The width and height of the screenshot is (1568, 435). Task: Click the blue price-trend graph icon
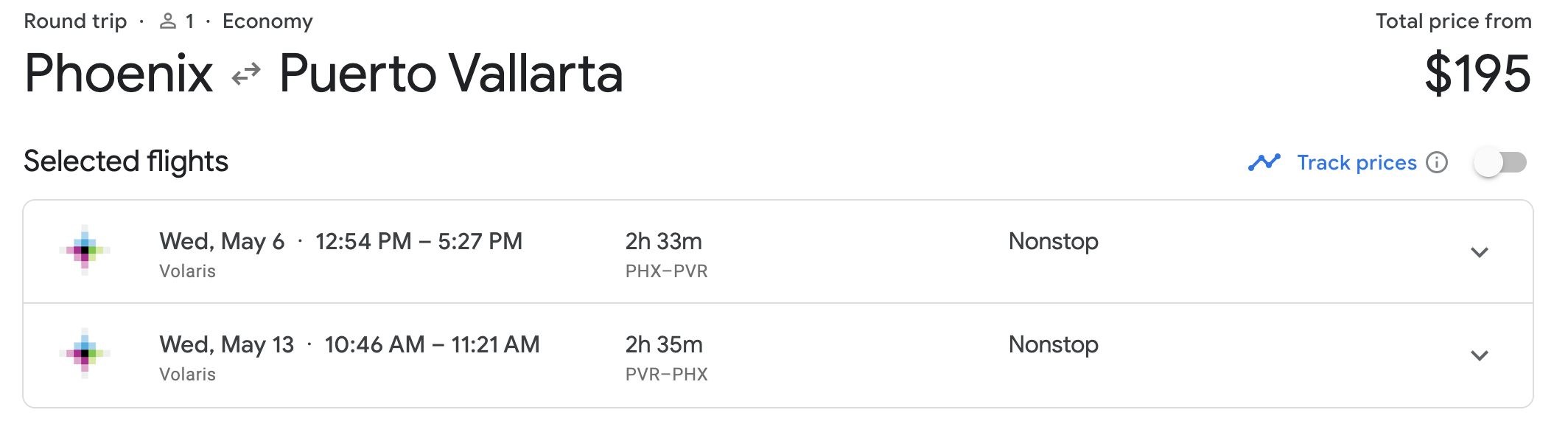pos(1264,161)
